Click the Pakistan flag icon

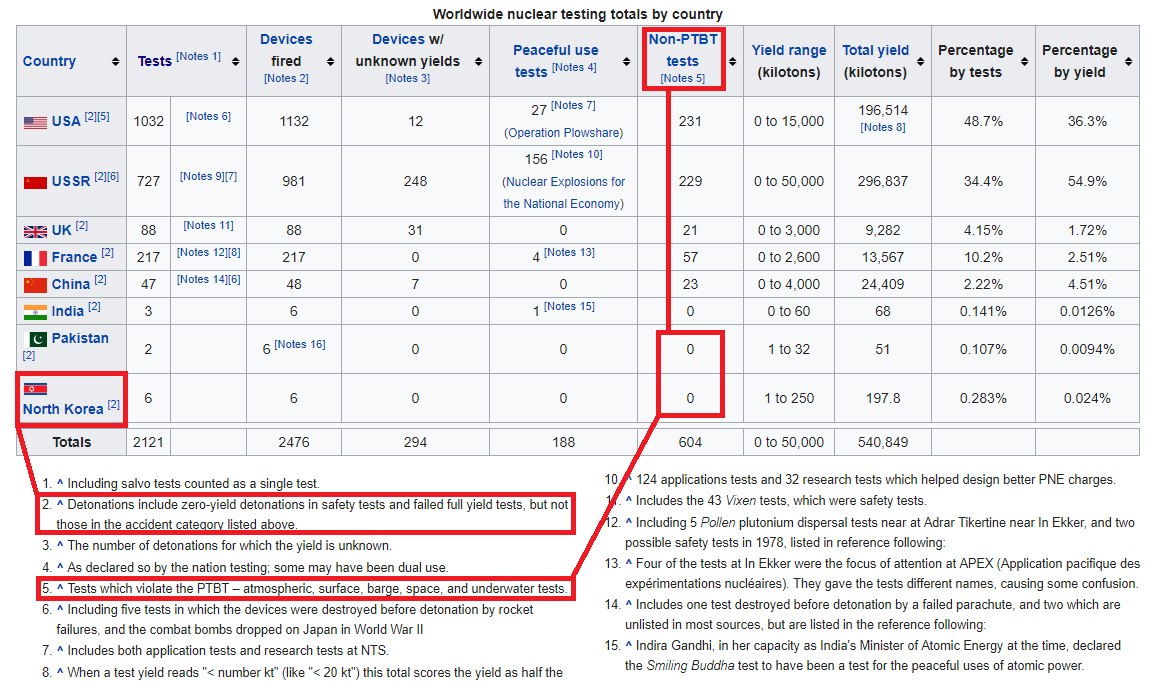pyautogui.click(x=38, y=339)
